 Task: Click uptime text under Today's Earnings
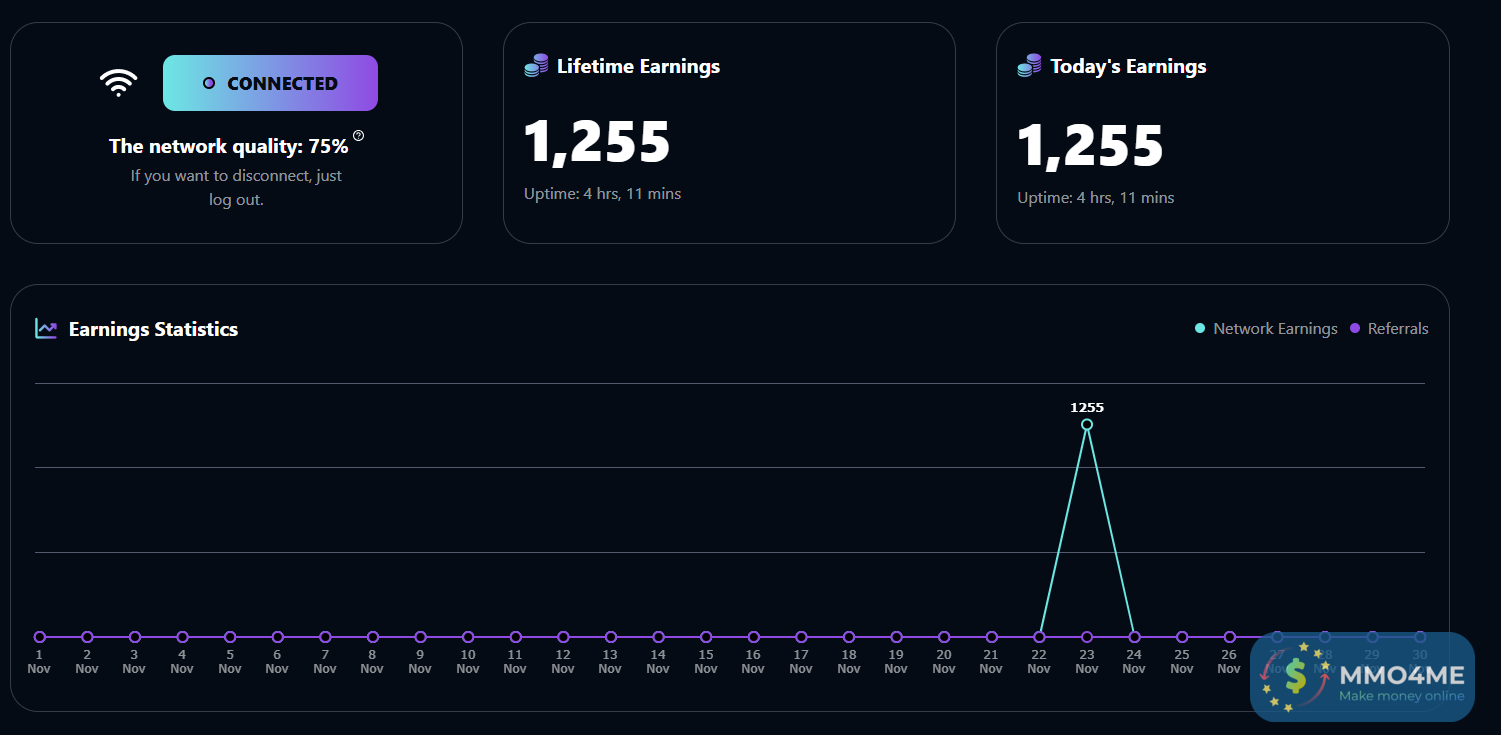(x=1095, y=198)
